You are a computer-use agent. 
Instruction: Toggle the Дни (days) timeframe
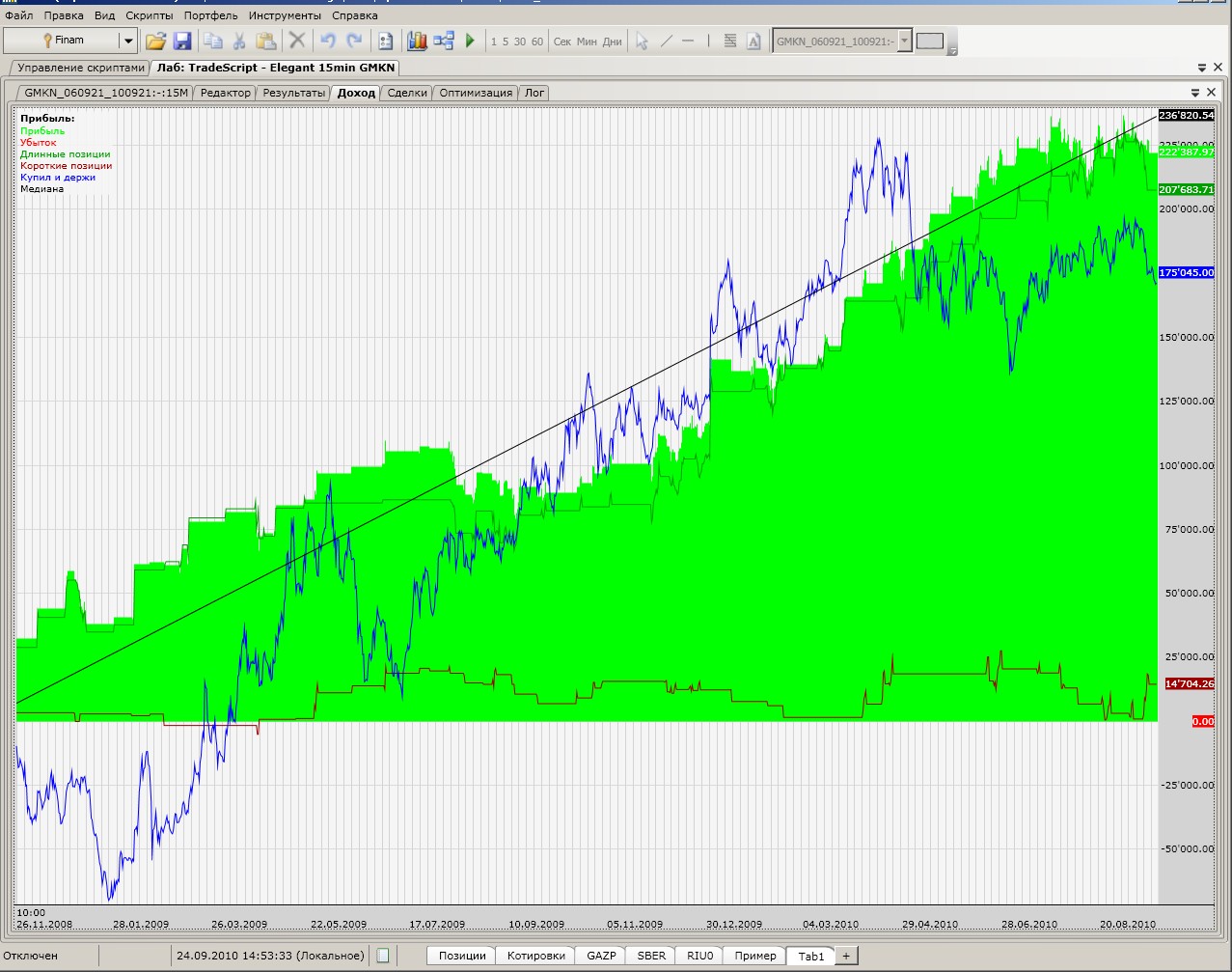tap(613, 42)
